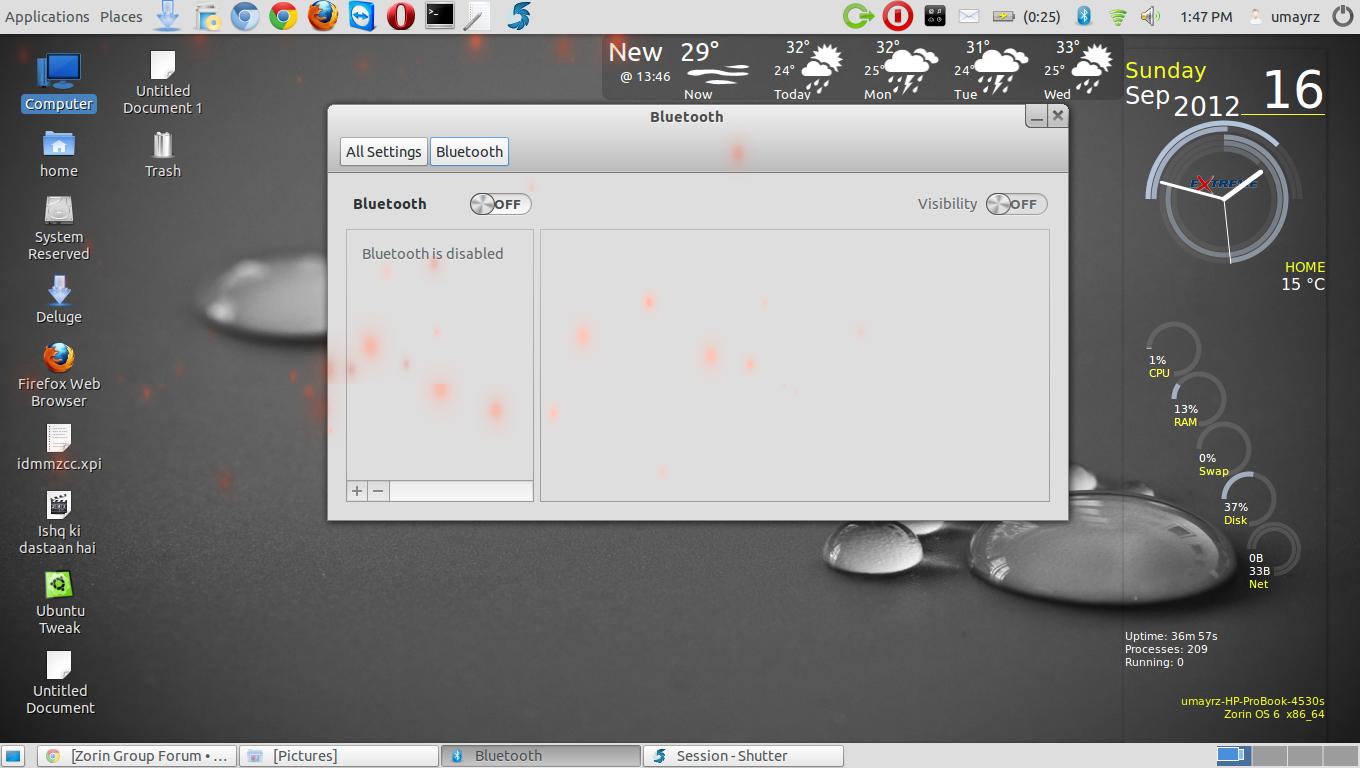Image resolution: width=1360 pixels, height=768 pixels.
Task: Click the power session icon
Action: (x=1342, y=16)
